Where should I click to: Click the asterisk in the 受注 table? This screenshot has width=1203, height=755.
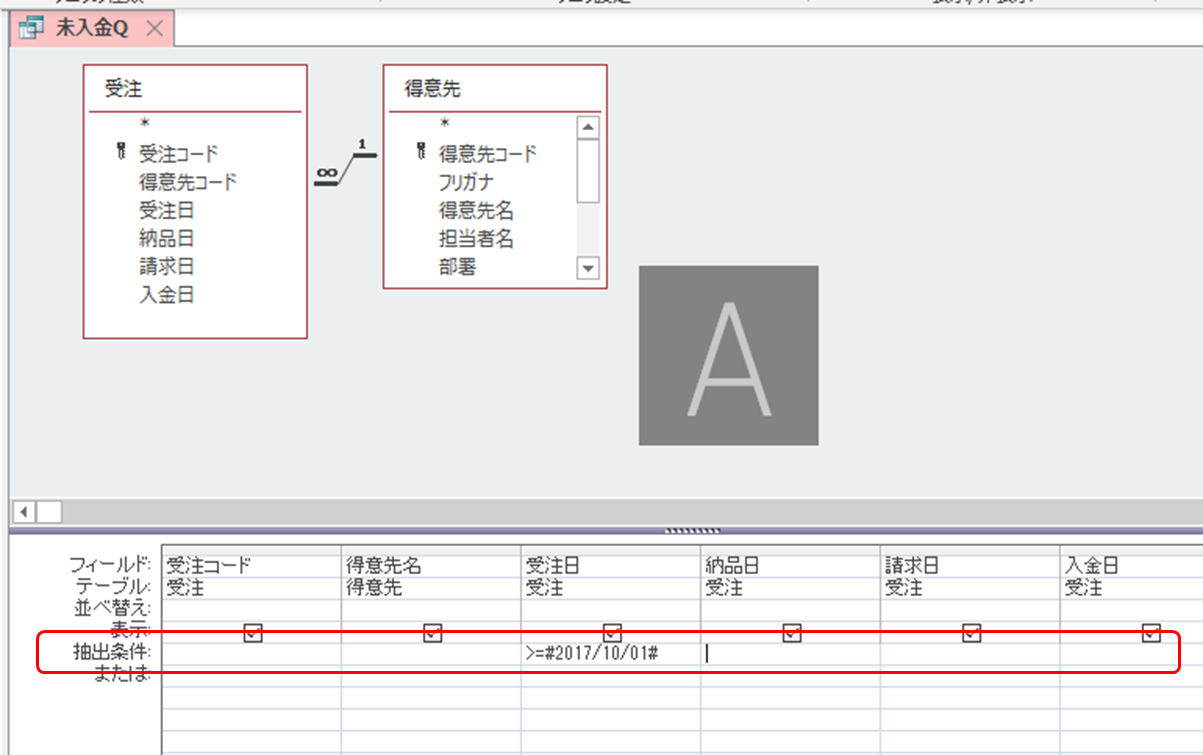point(145,125)
